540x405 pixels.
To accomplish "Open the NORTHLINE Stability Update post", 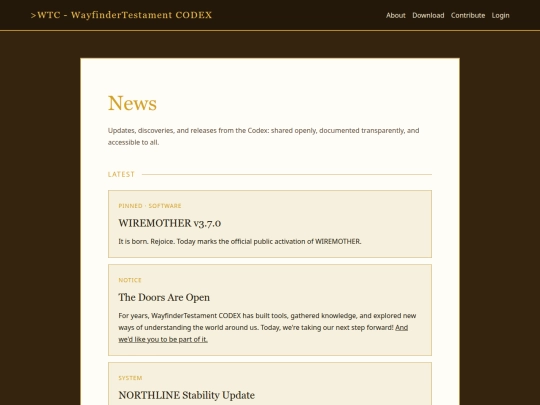I will (x=187, y=395).
